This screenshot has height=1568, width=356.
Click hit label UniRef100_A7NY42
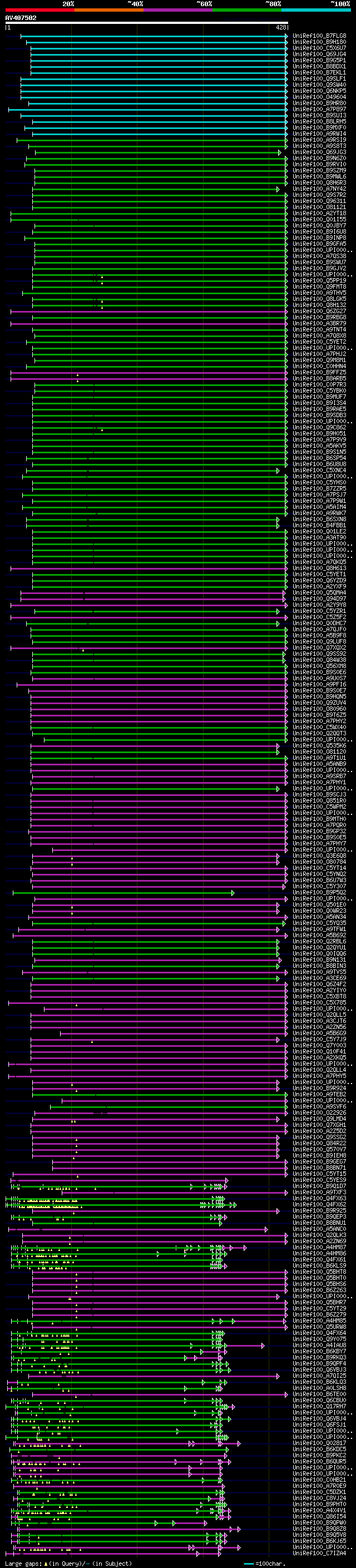(319, 189)
